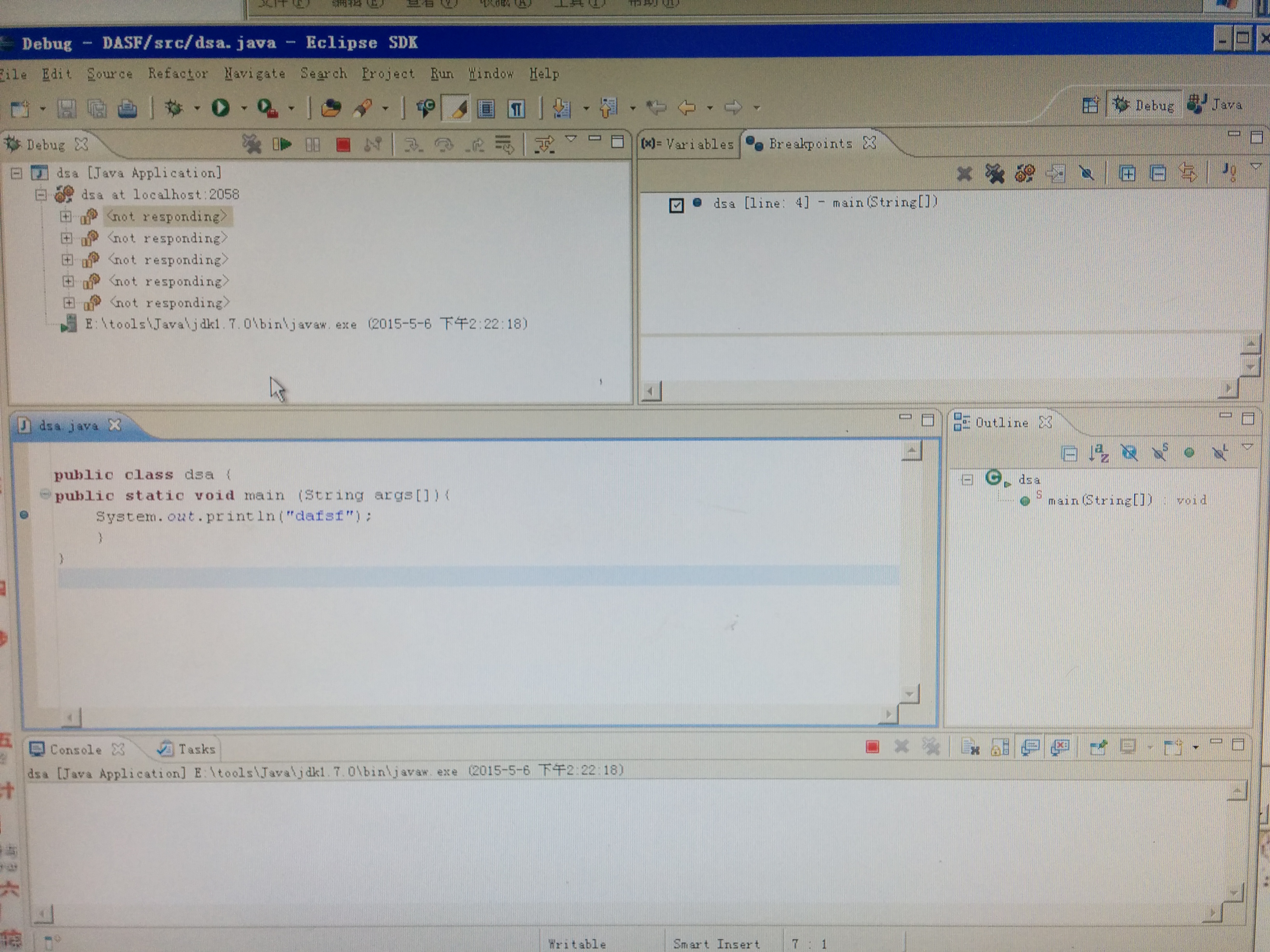1270x952 pixels.
Task: Close the dsa.java editor tab
Action: point(115,425)
